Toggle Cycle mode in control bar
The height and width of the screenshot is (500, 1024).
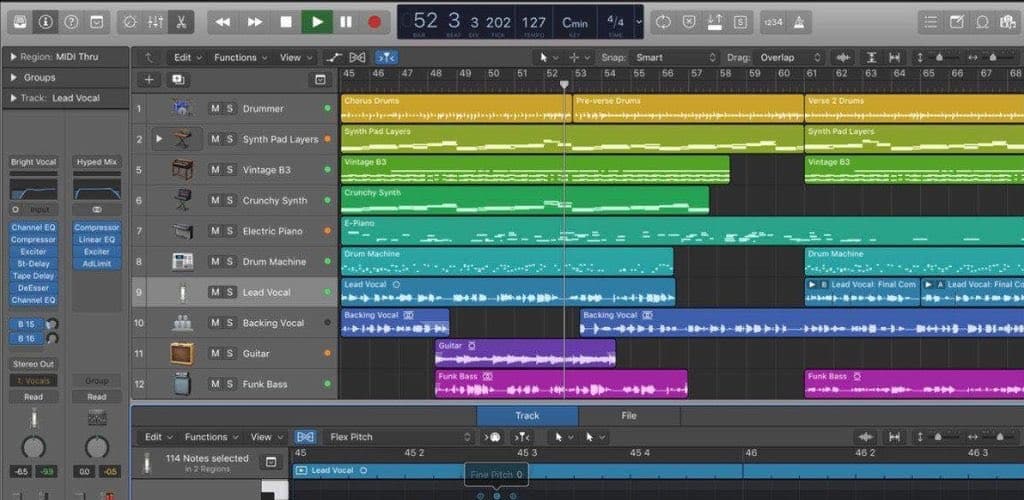point(663,21)
